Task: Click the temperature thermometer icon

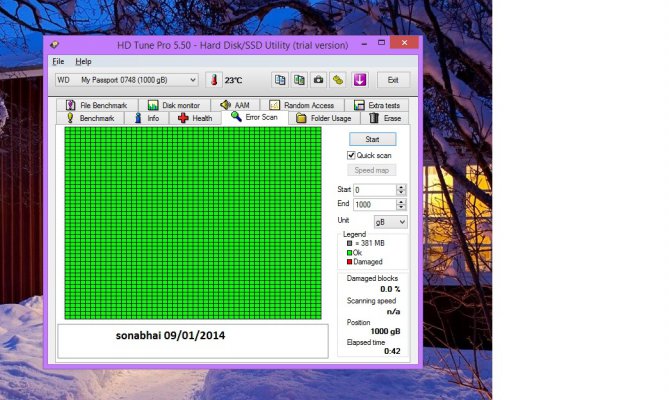Action: [x=214, y=80]
